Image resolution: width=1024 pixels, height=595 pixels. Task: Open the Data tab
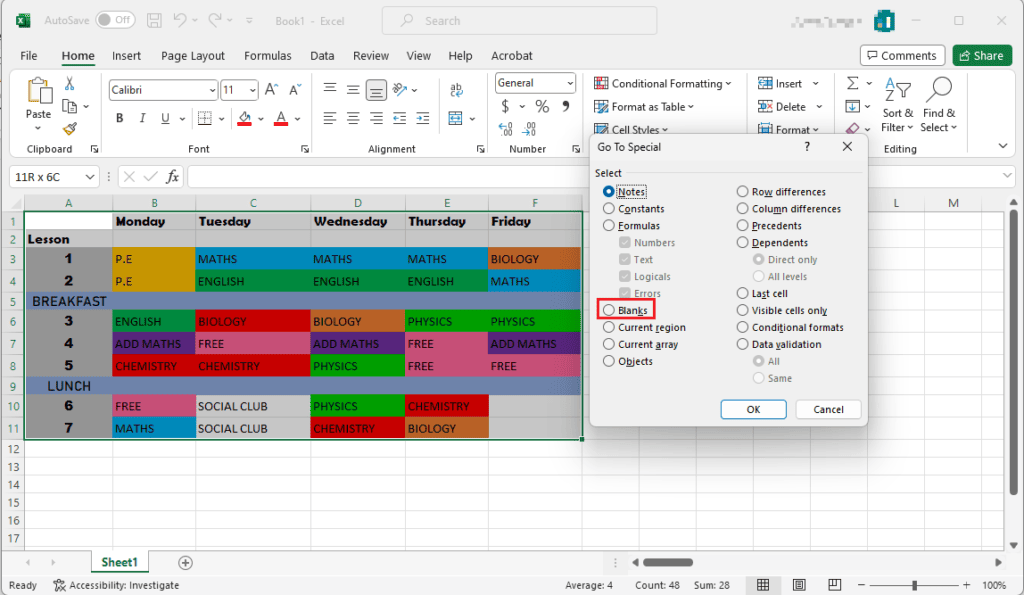click(322, 56)
